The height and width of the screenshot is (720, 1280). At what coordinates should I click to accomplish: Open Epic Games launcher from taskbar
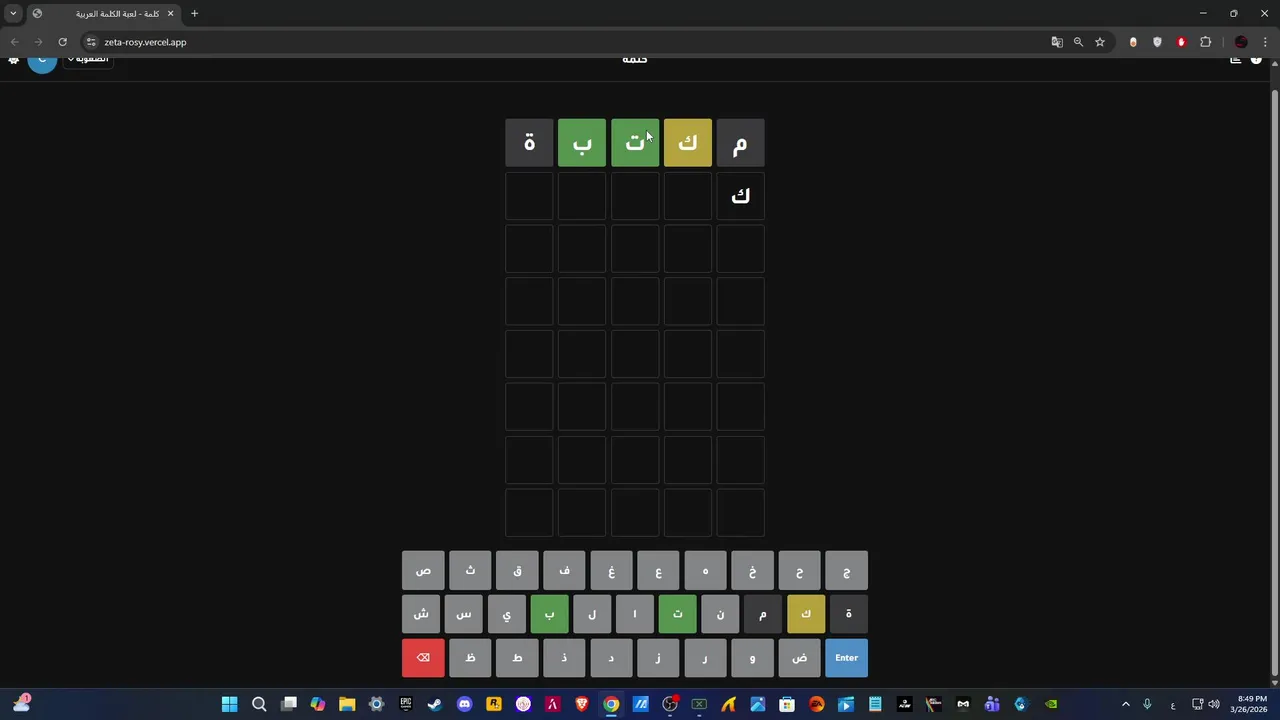point(405,704)
